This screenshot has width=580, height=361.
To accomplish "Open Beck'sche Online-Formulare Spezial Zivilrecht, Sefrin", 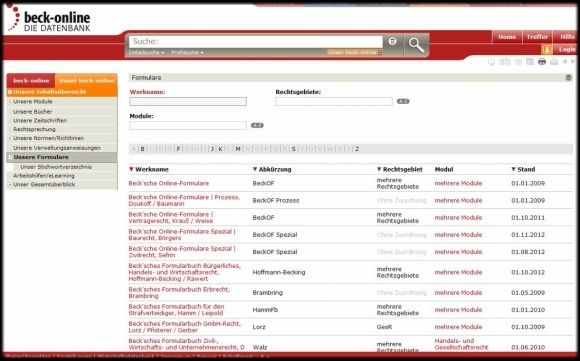I will point(182,252).
